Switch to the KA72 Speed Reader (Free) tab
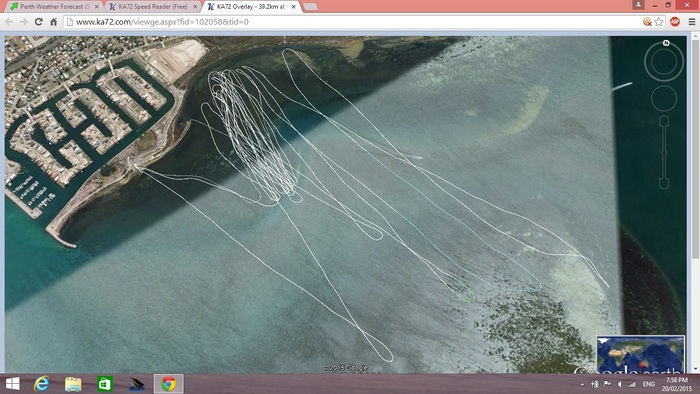This screenshot has height=394, width=700. tap(153, 7)
